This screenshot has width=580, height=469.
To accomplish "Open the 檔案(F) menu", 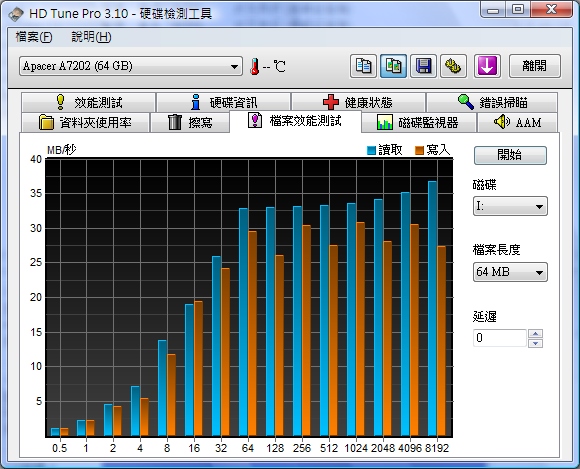I will click(34, 37).
